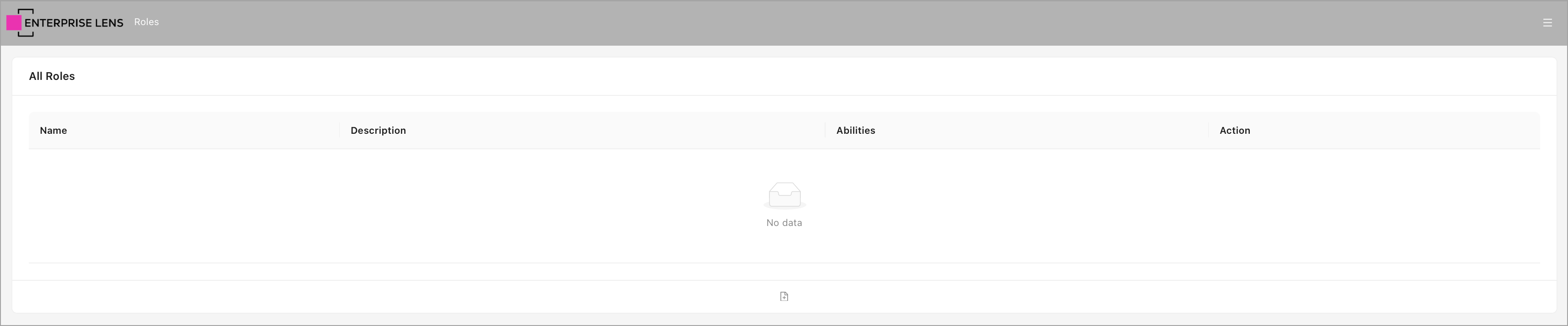The height and width of the screenshot is (326, 1568).
Task: Click divider between Name and Description columns
Action: pos(340,130)
